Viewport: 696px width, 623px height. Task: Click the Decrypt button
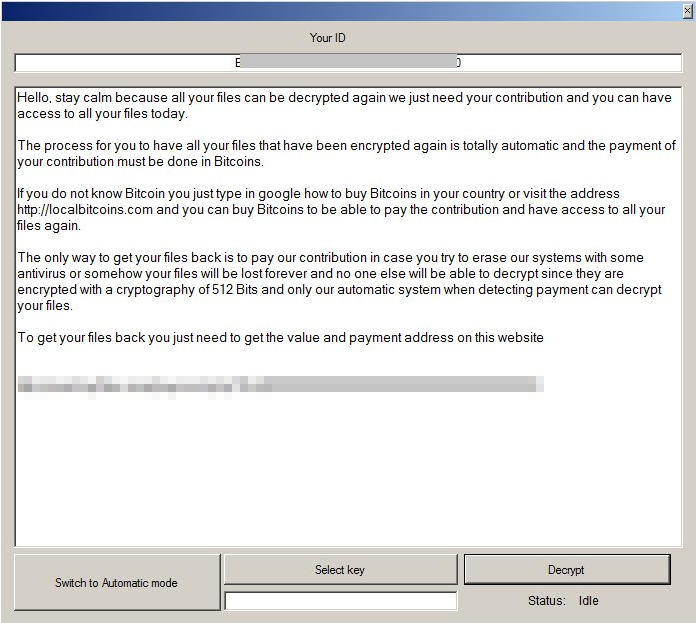pyautogui.click(x=566, y=570)
